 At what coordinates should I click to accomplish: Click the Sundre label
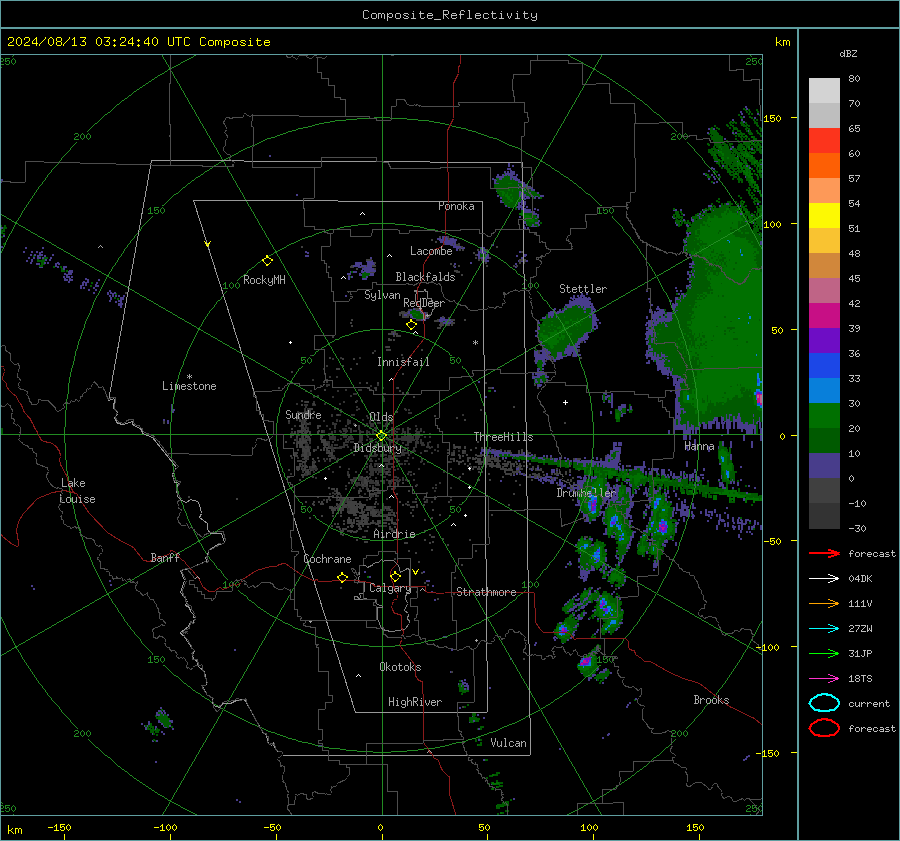click(303, 414)
